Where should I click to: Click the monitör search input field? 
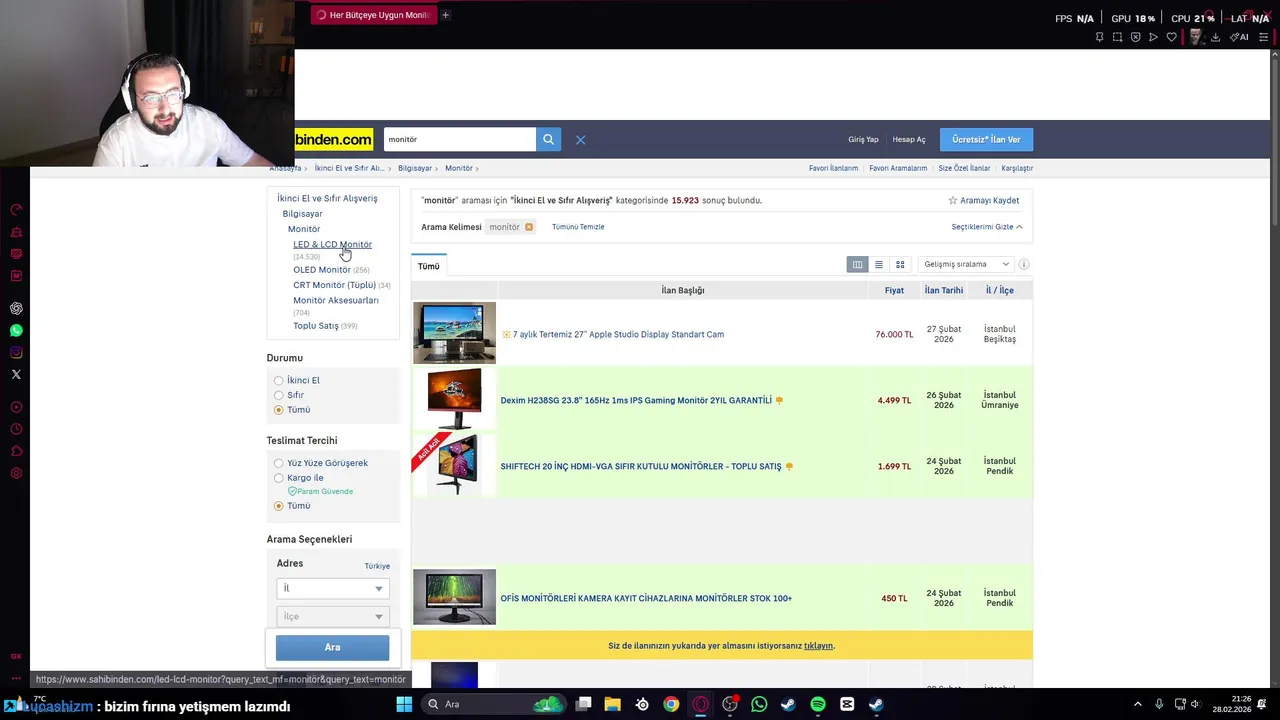pos(459,140)
